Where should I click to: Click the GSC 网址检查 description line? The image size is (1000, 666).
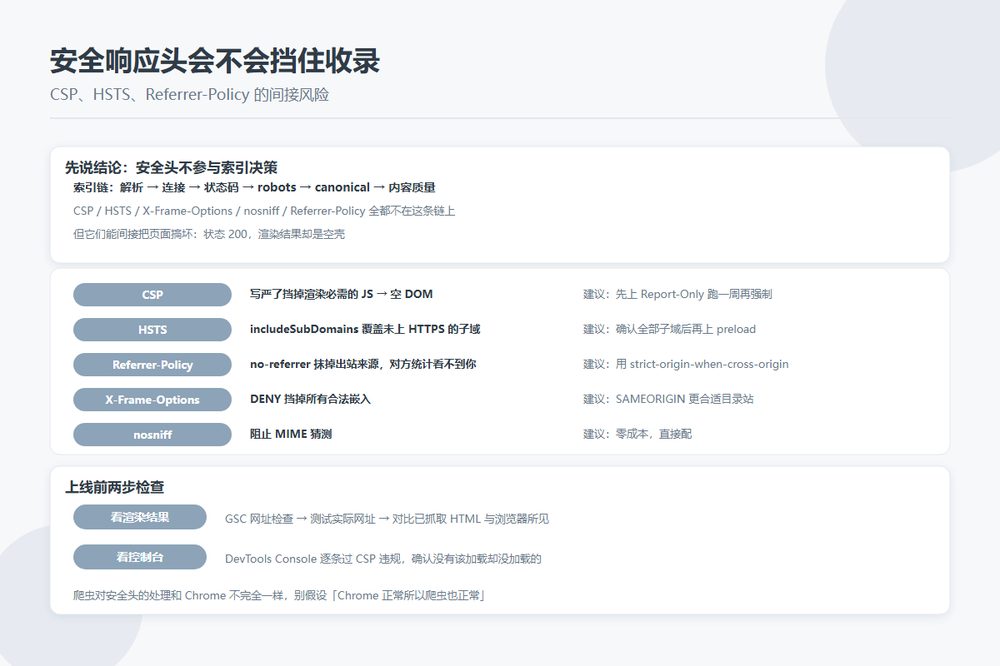click(x=386, y=519)
